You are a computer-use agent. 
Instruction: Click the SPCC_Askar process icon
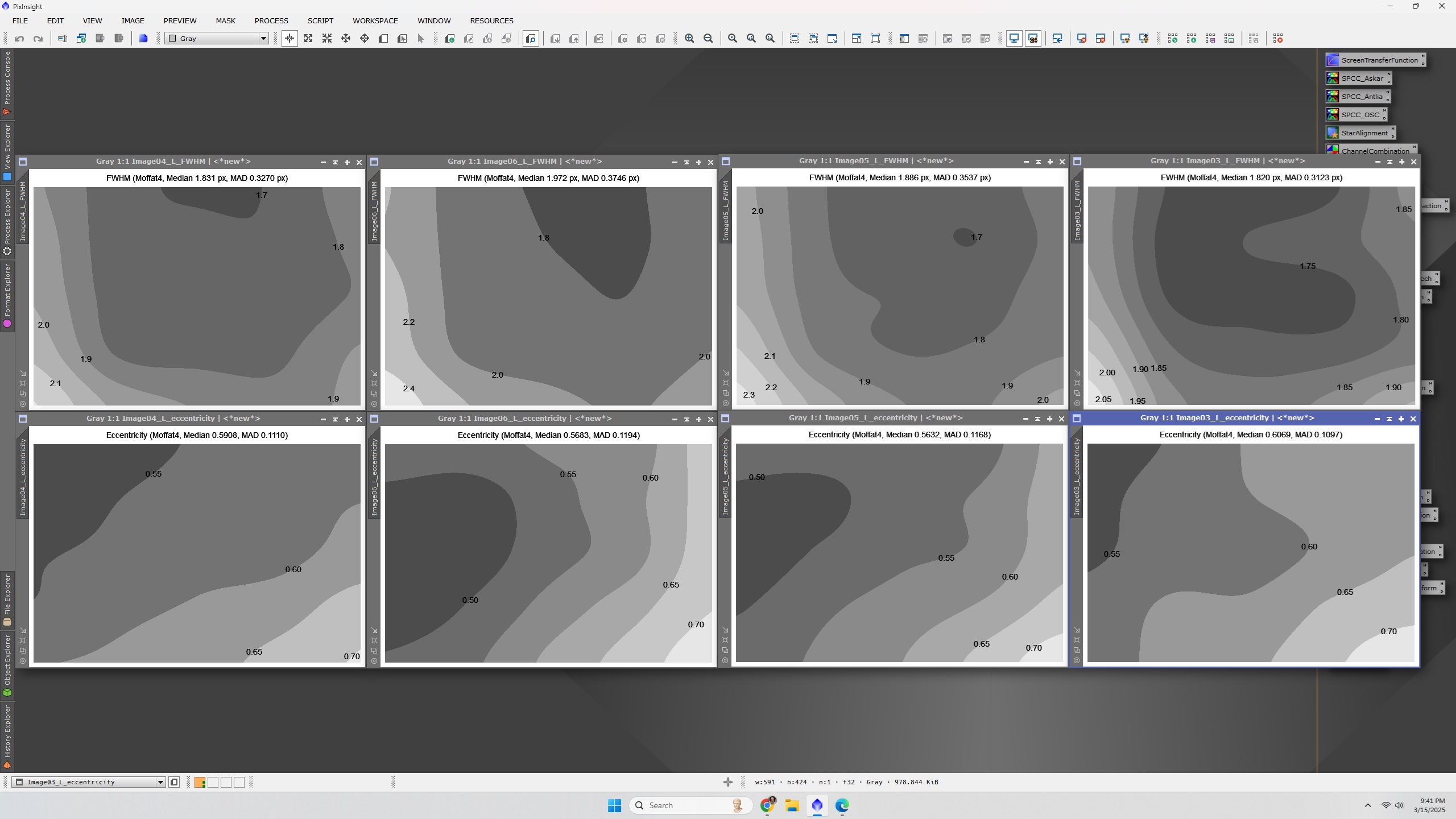(1358, 78)
